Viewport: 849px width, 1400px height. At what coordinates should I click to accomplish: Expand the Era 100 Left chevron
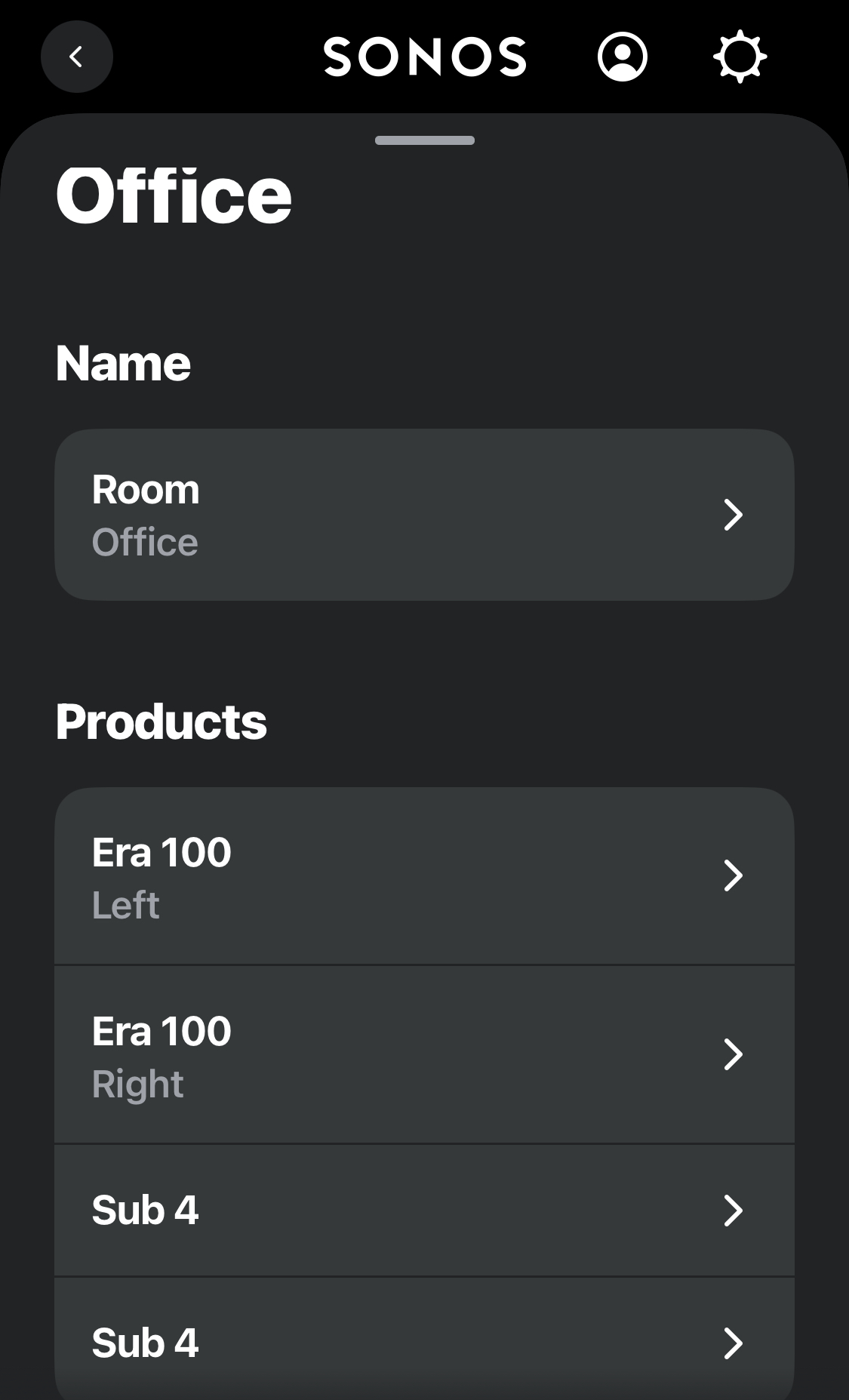[733, 875]
